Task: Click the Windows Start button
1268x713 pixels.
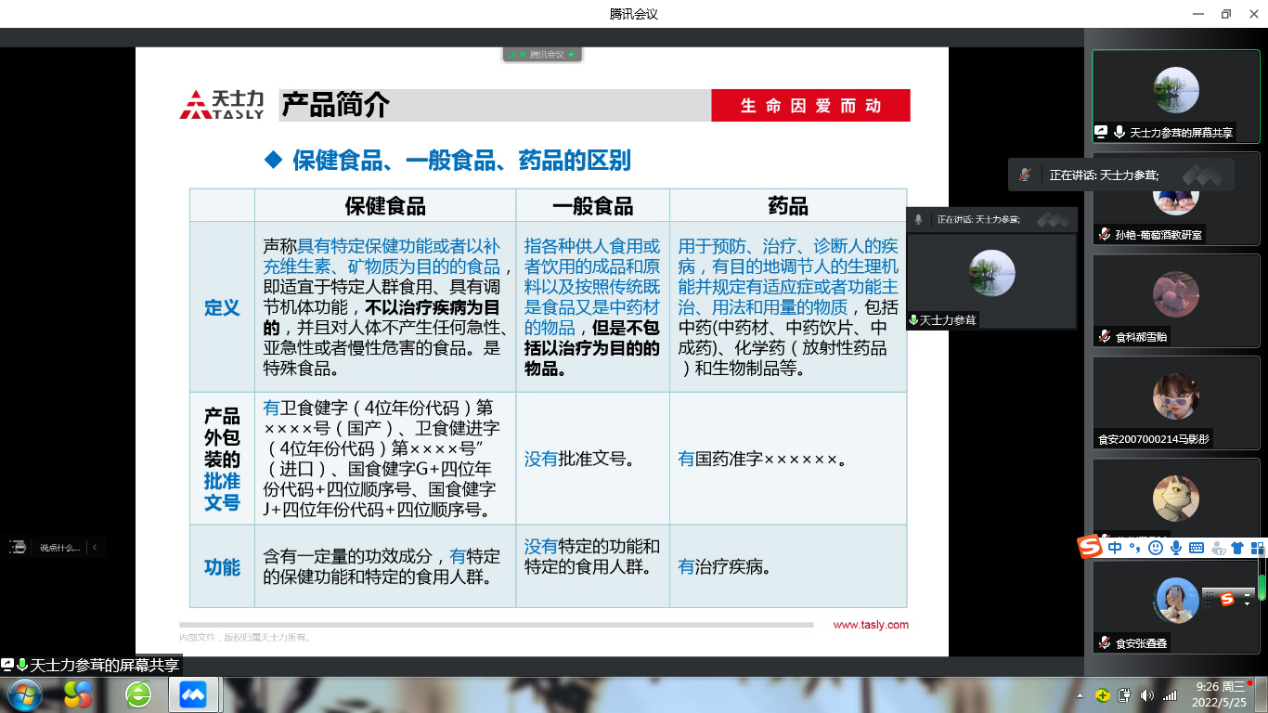Action: (24, 694)
